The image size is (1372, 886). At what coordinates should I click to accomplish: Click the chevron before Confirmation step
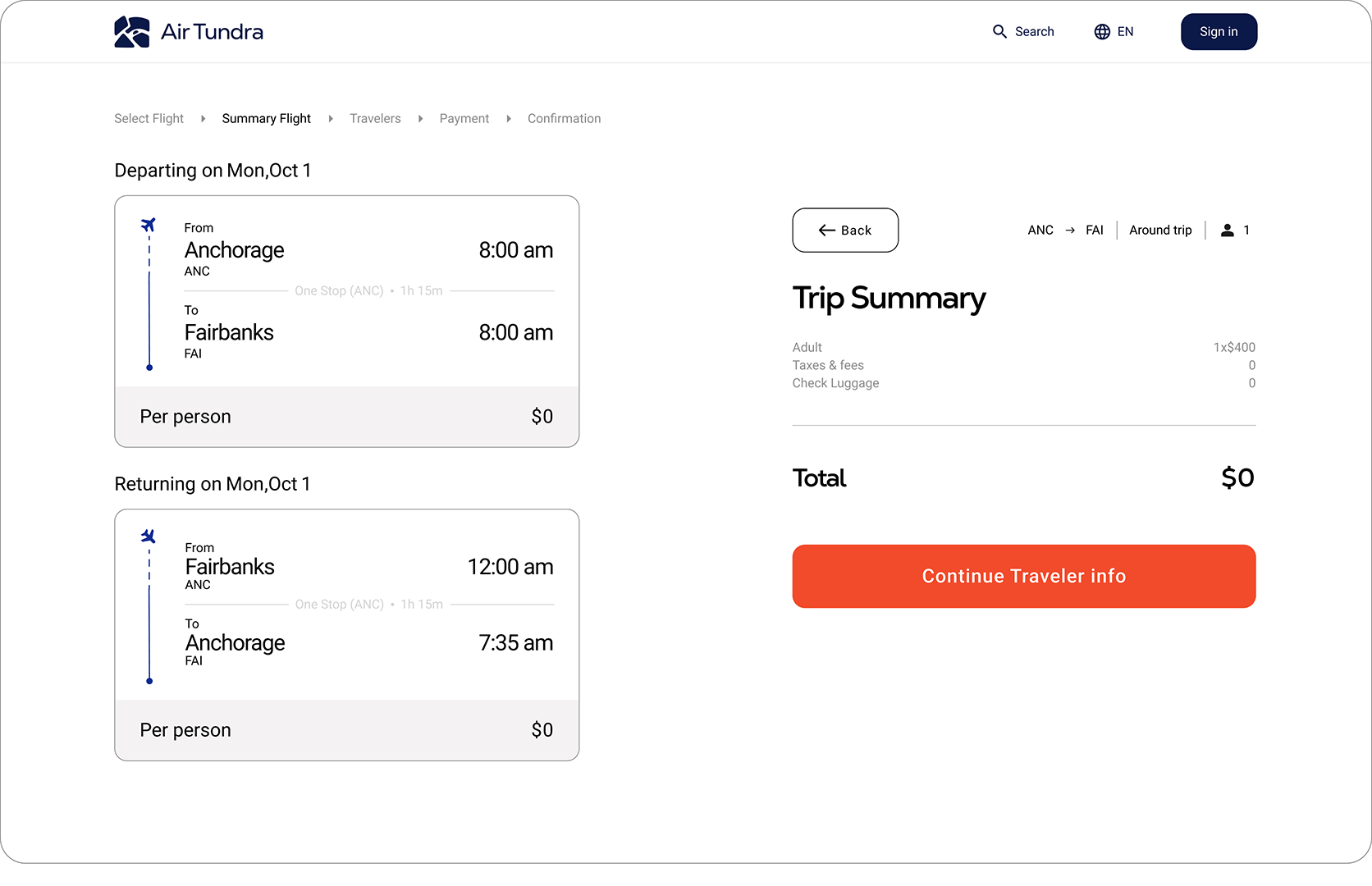[x=509, y=119]
